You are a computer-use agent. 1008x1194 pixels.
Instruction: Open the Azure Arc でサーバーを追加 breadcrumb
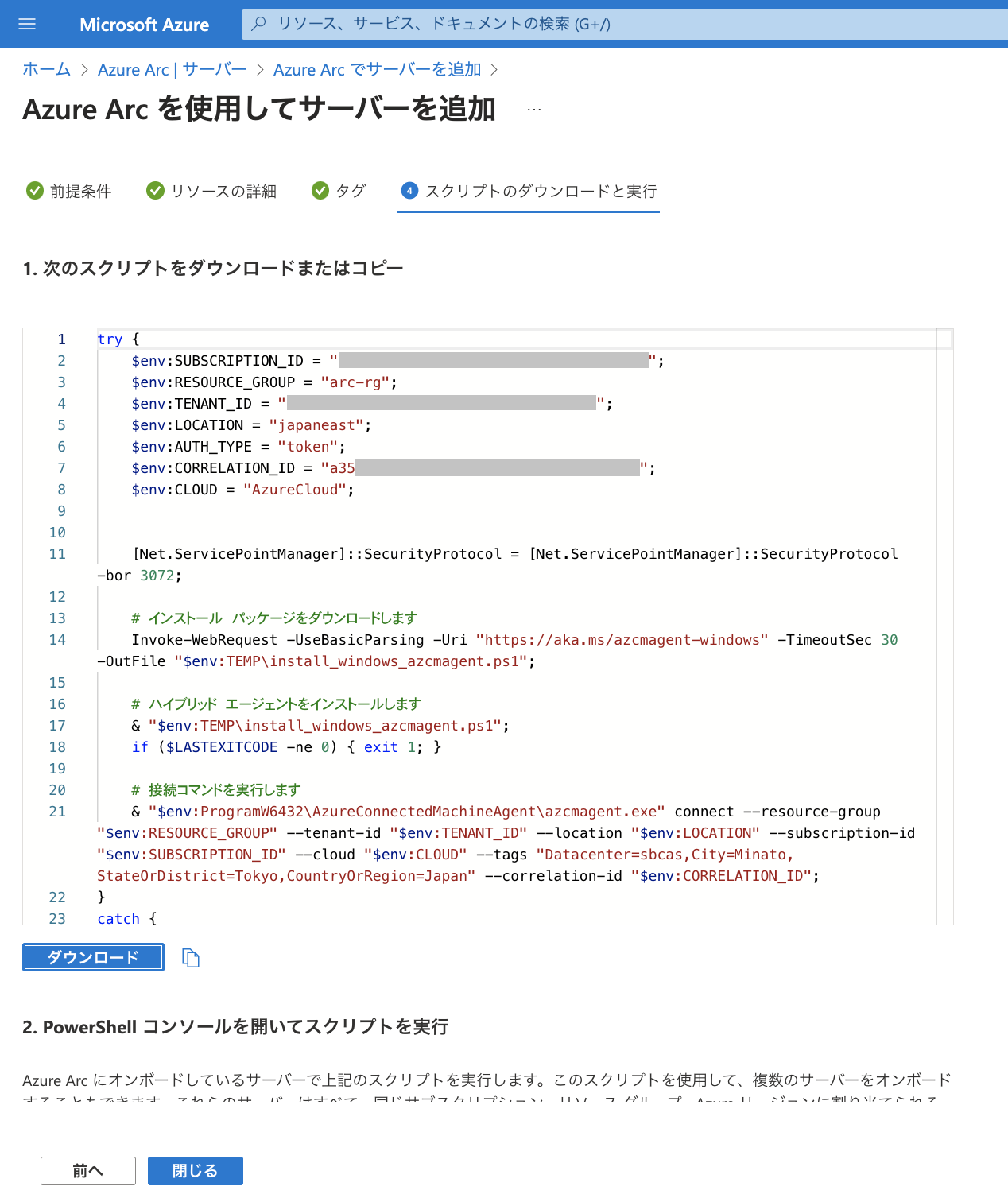click(378, 70)
